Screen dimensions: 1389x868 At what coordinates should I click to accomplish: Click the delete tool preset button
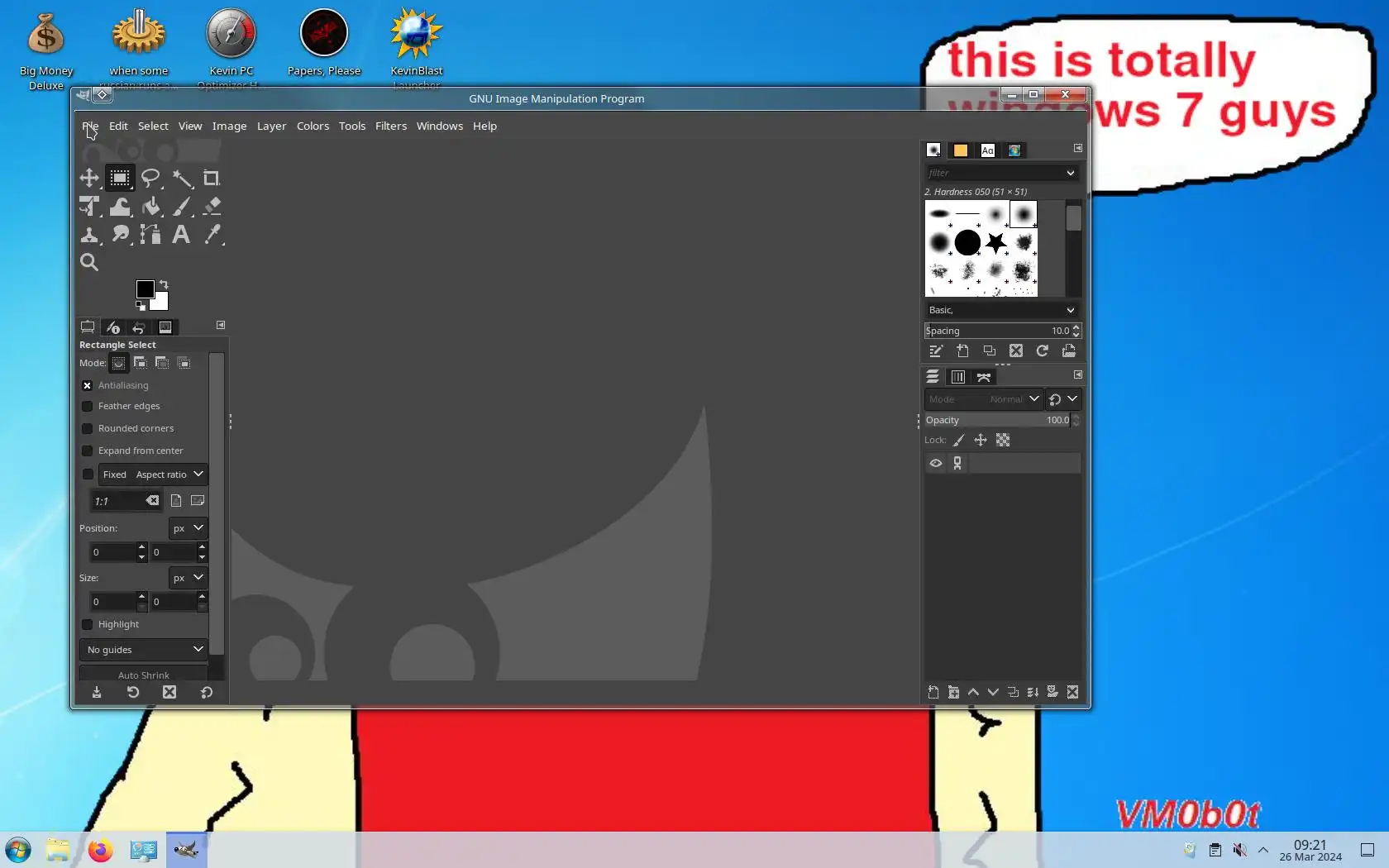click(x=169, y=693)
